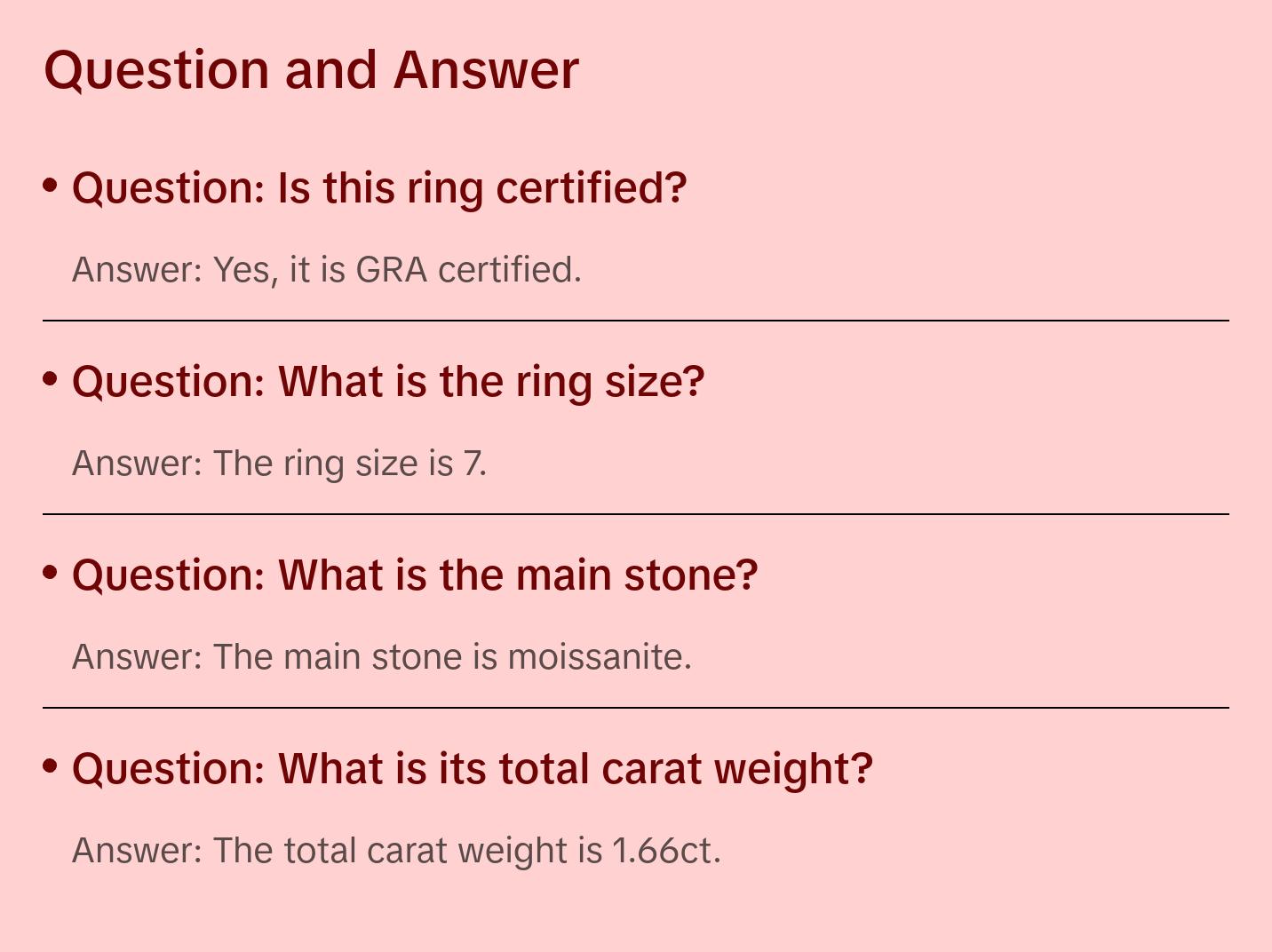Click the word "moissanite" in the answer
The image size is (1272, 952).
(x=598, y=657)
